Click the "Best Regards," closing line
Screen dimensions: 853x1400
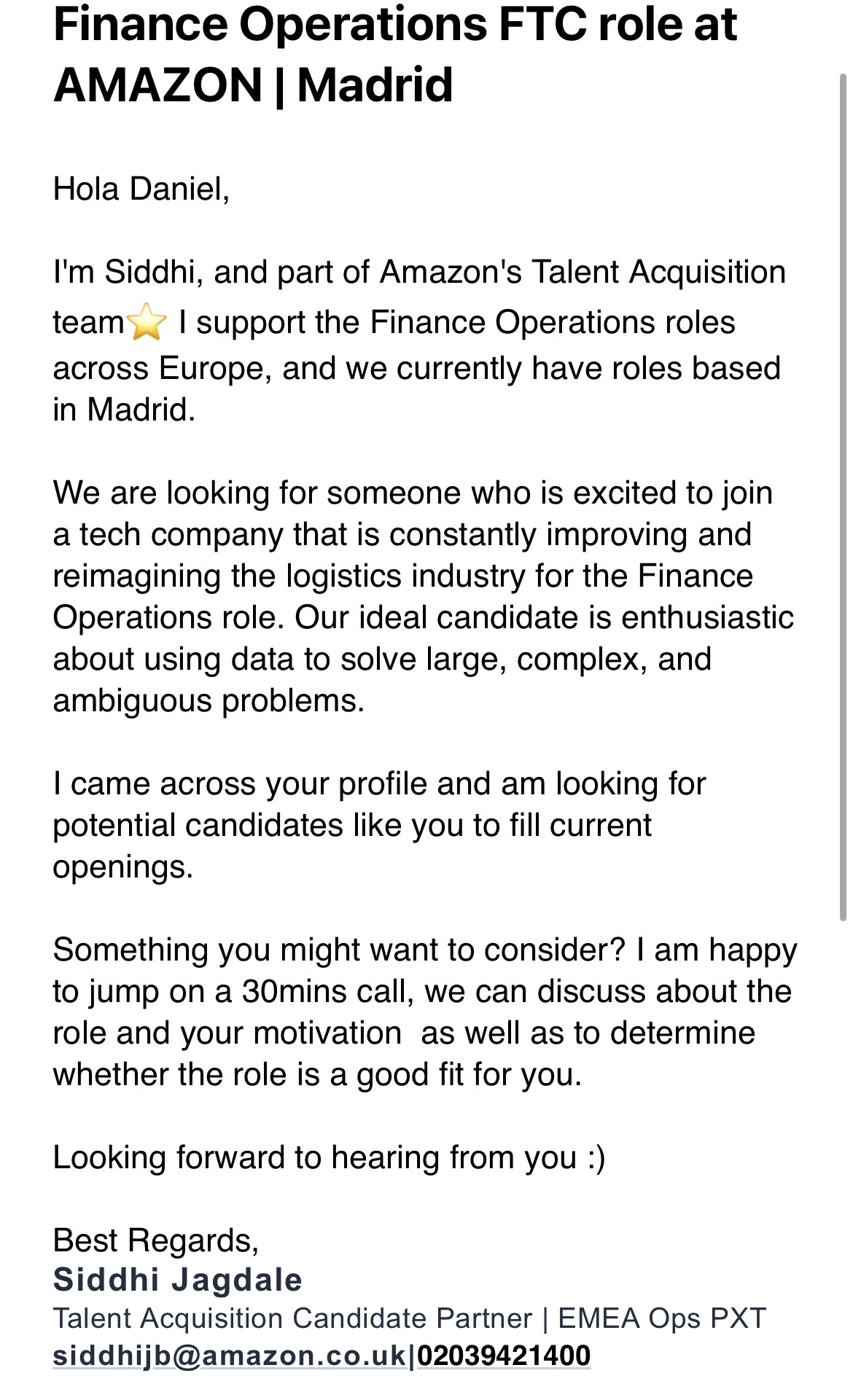click(155, 1240)
